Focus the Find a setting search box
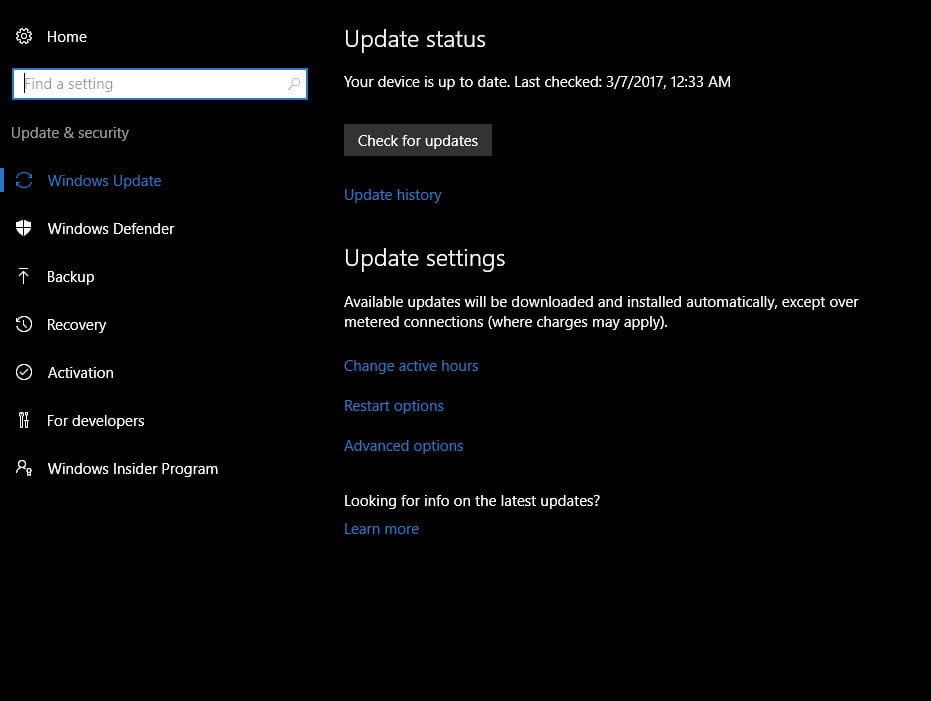The height and width of the screenshot is (701, 931). [x=160, y=84]
